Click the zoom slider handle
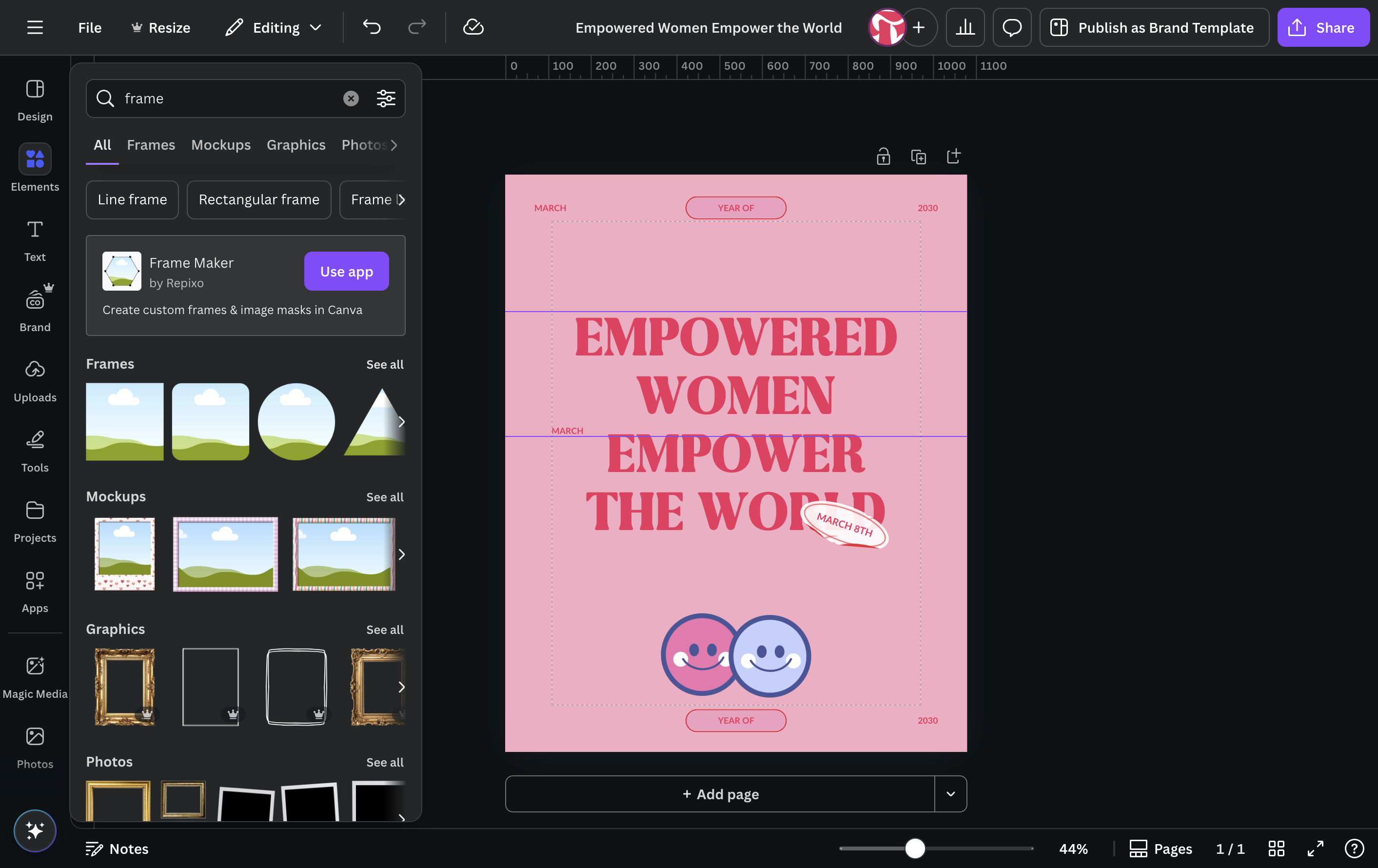 [915, 848]
